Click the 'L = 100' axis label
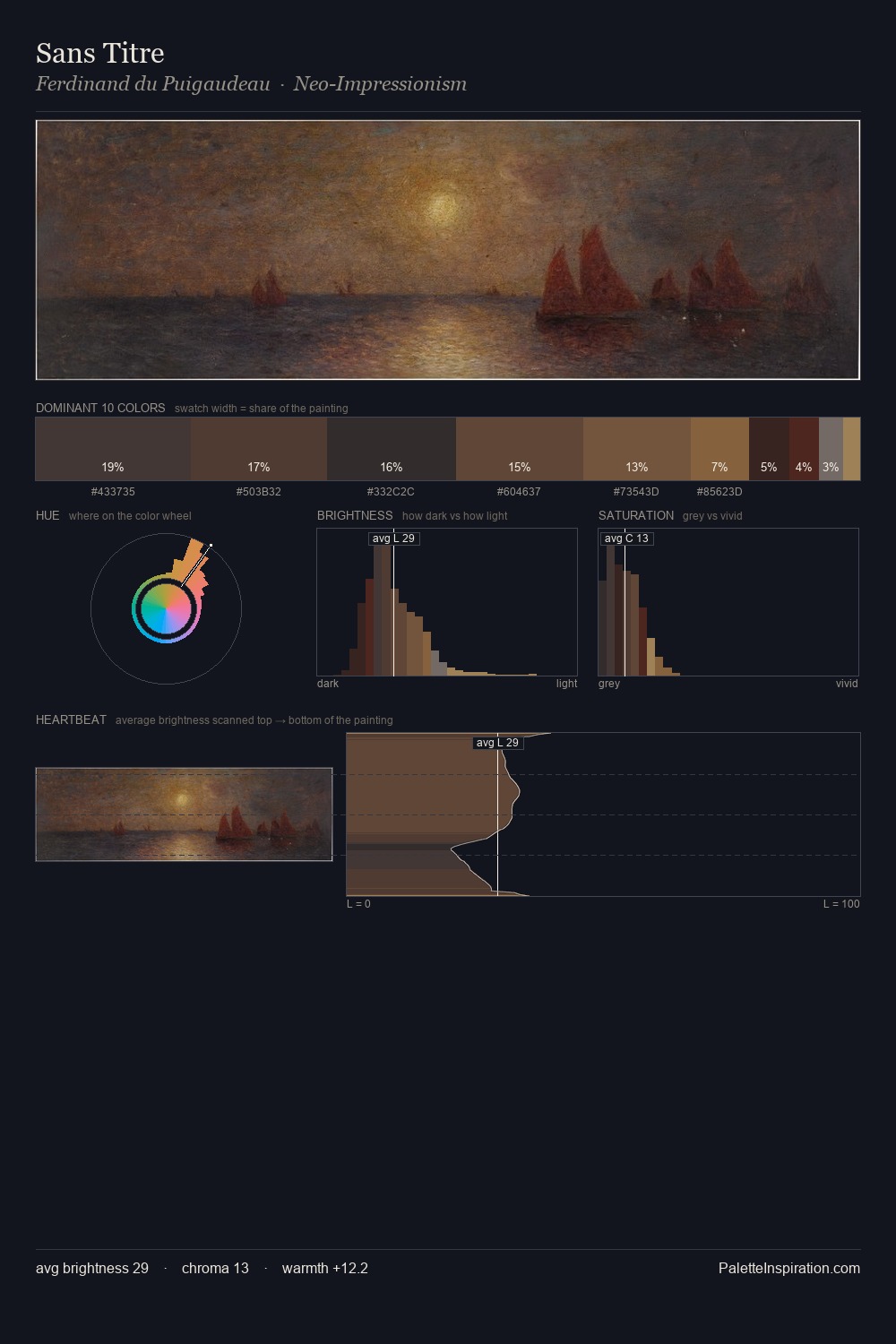This screenshot has height=1344, width=896. coord(841,904)
